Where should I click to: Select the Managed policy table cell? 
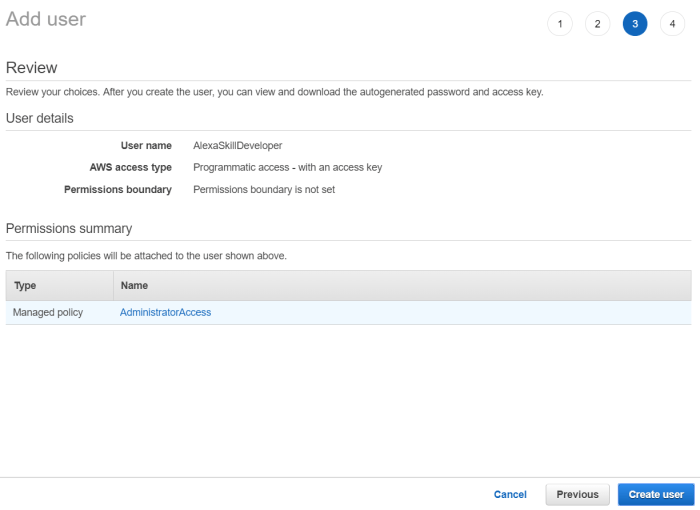point(48,312)
